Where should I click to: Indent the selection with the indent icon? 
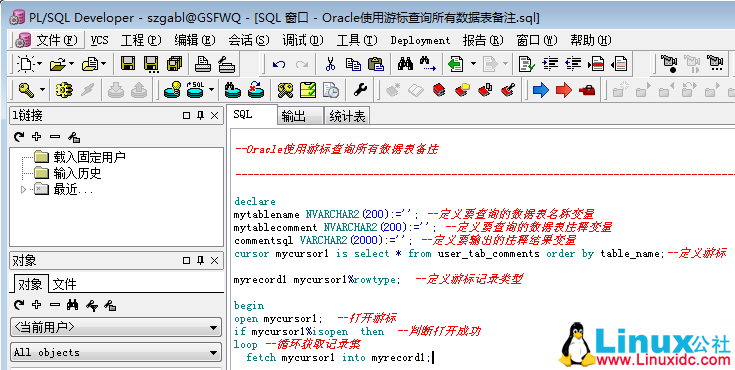550,64
